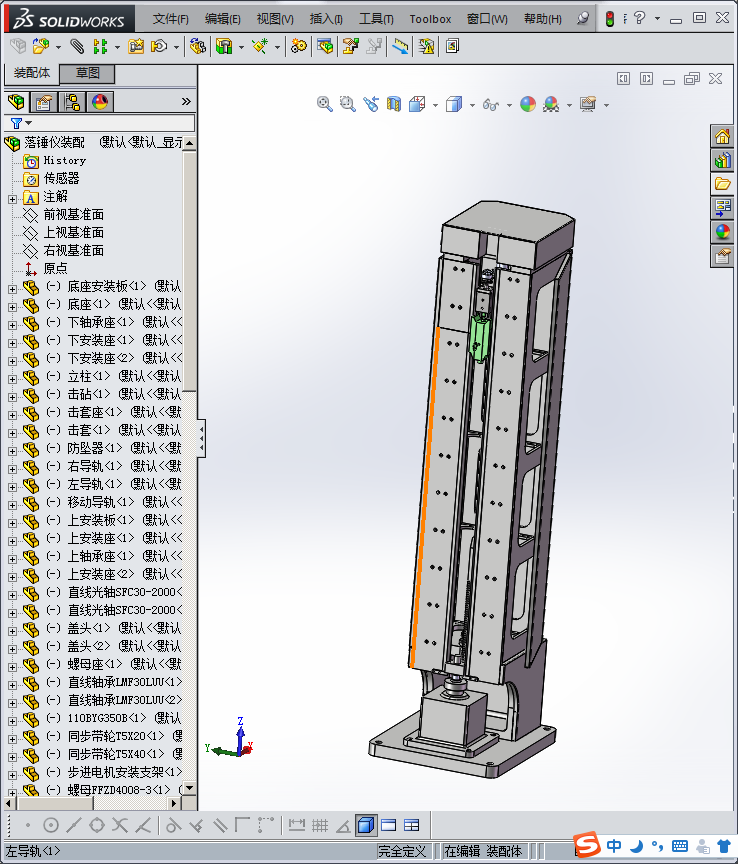
Task: Open the 编辑(E) menu
Action: tap(223, 19)
